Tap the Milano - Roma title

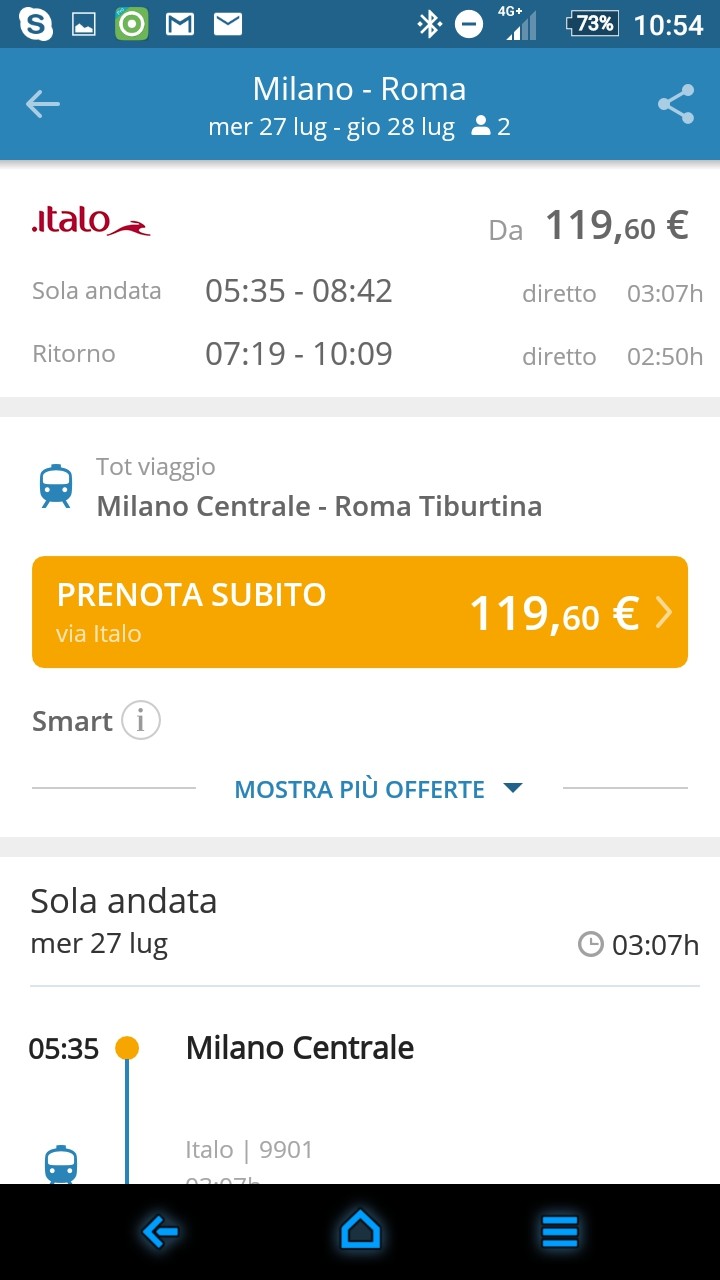pyautogui.click(x=359, y=89)
